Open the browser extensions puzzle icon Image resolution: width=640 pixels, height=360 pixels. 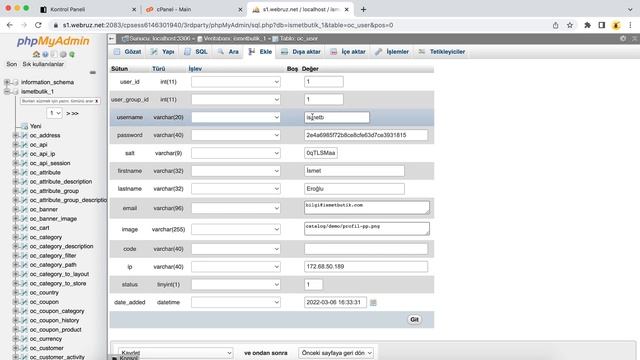[587, 25]
